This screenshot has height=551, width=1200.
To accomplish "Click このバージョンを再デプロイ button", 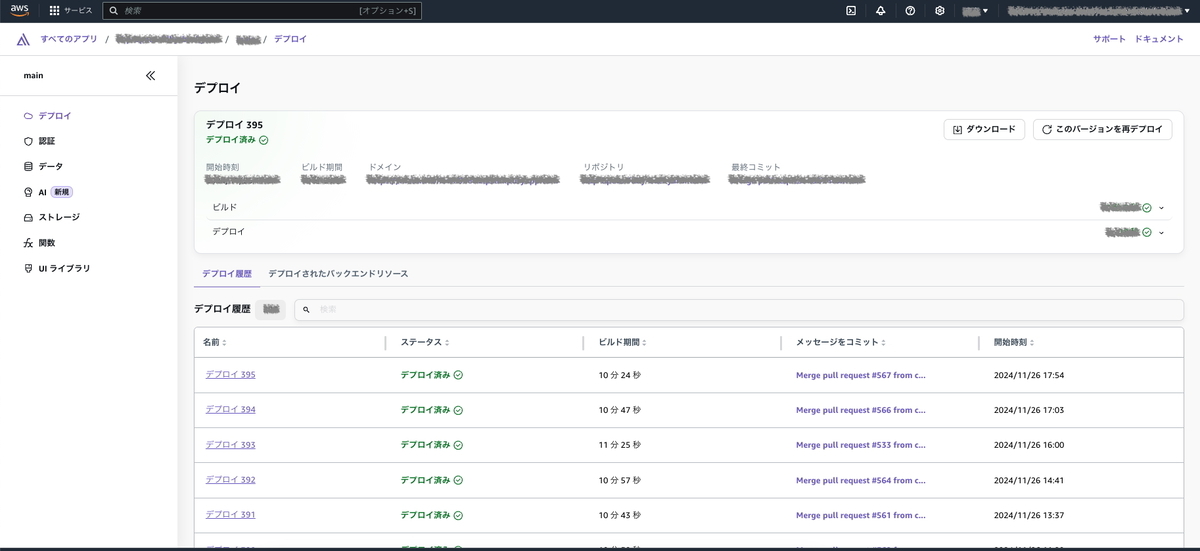I will 1102,129.
